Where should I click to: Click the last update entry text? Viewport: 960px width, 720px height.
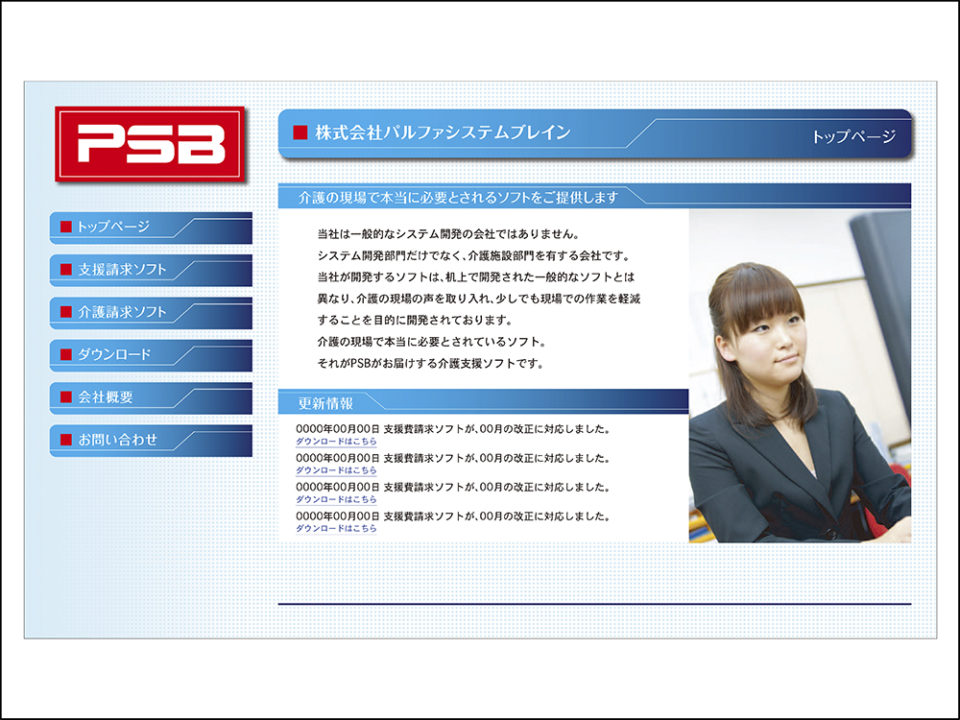(452, 516)
